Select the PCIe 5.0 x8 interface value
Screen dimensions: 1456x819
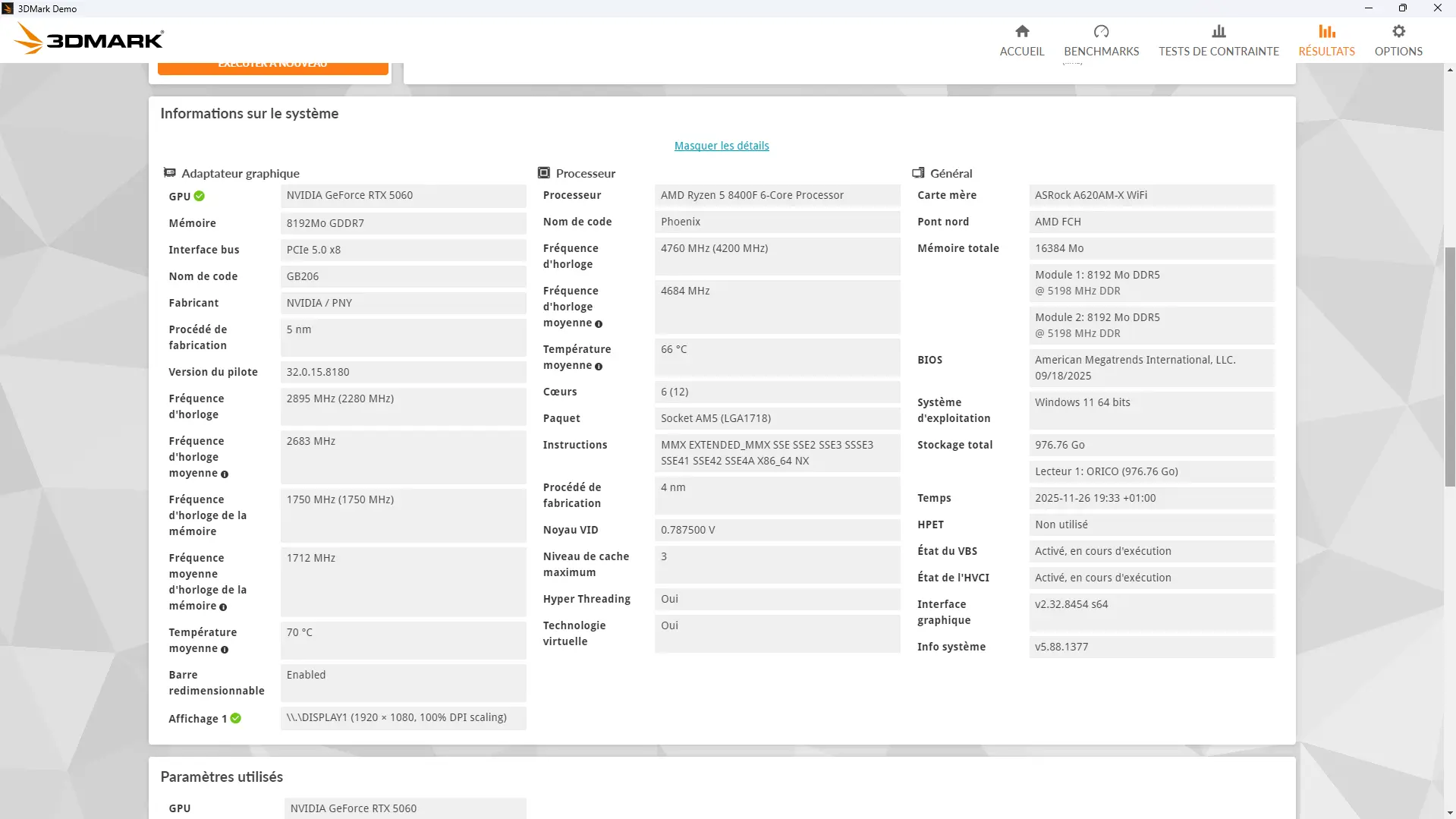pos(403,250)
